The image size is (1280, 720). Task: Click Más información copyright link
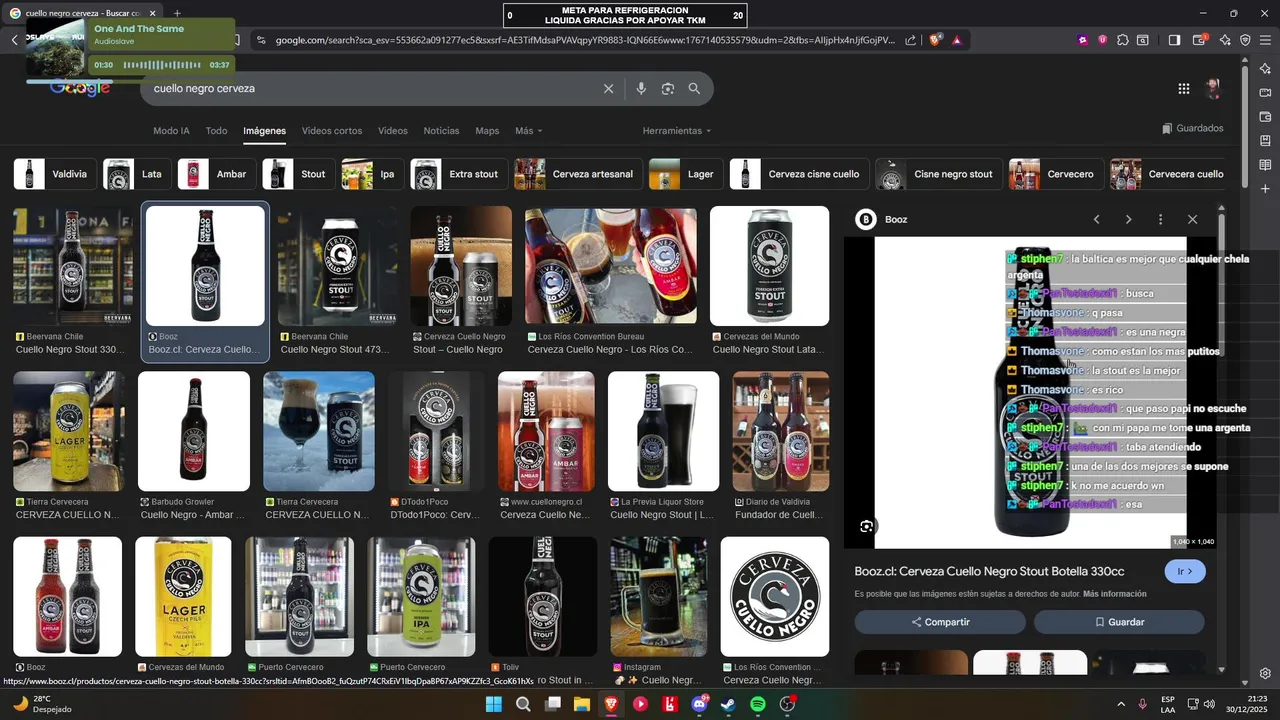1115,594
